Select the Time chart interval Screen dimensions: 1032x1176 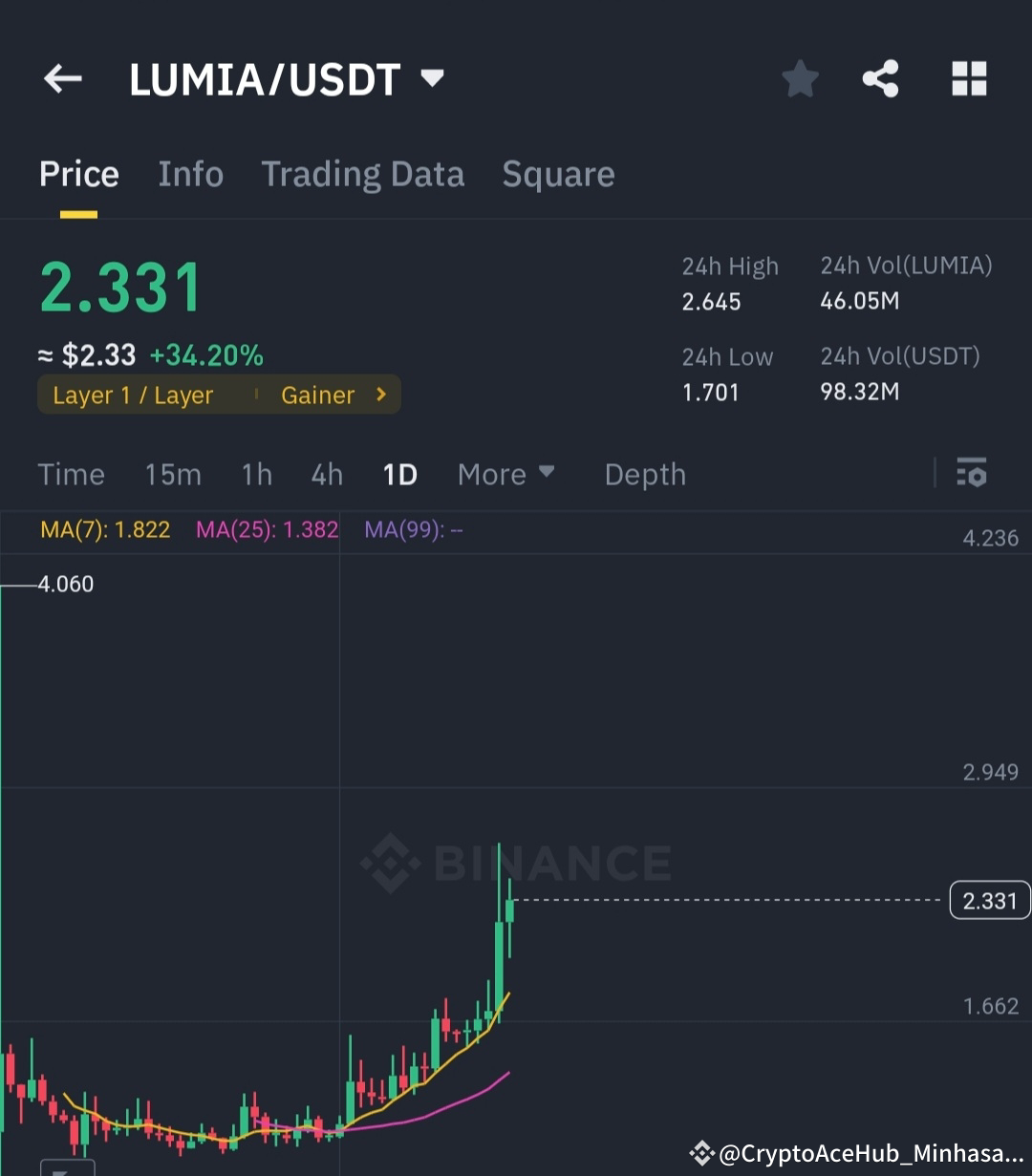72,474
